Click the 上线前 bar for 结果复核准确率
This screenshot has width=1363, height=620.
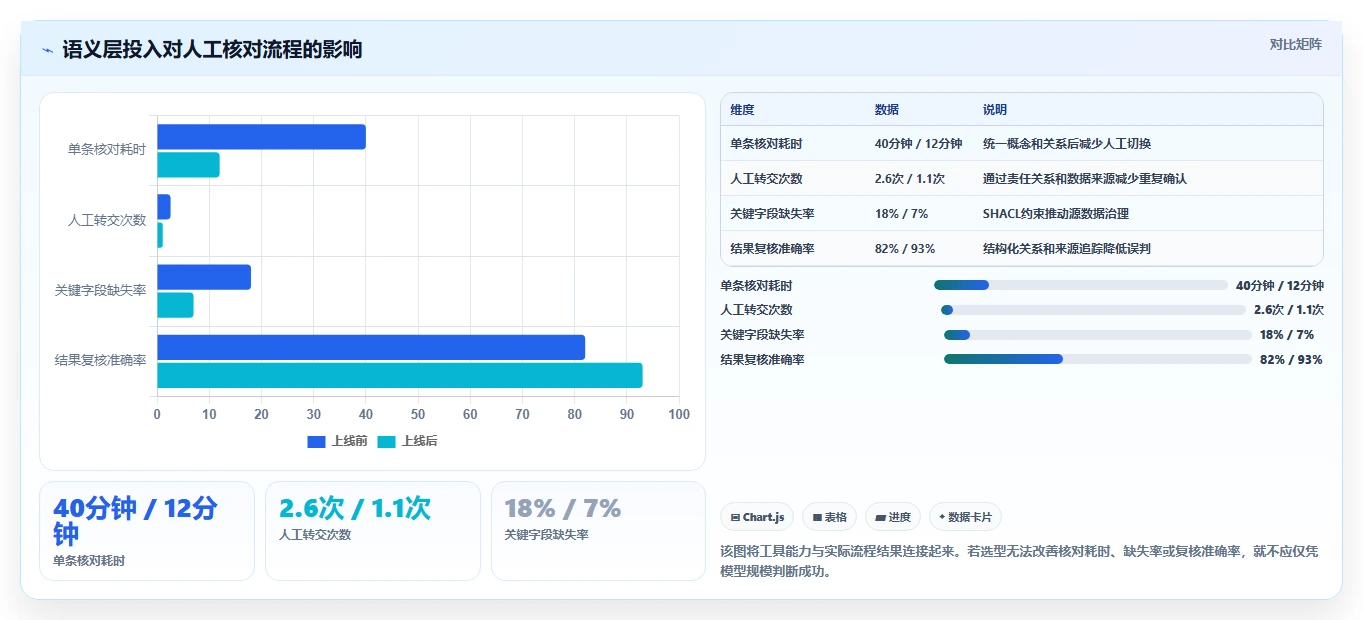[x=371, y=347]
